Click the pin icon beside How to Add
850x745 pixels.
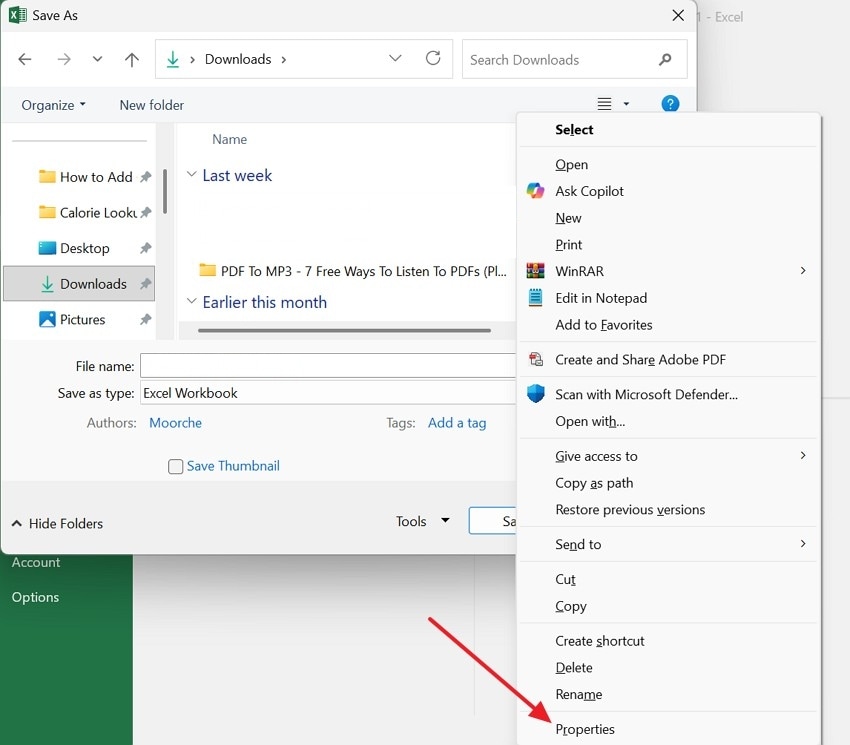[x=145, y=177]
